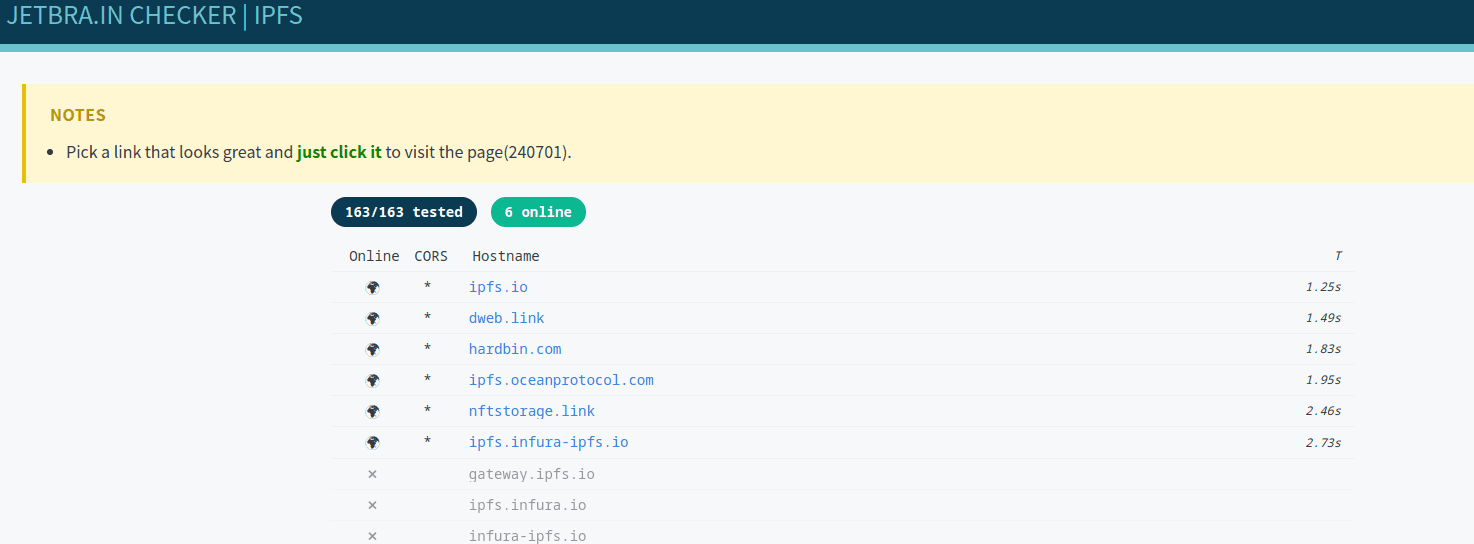Image resolution: width=1474 pixels, height=544 pixels.
Task: Open the dweb.link gateway link
Action: tap(507, 318)
